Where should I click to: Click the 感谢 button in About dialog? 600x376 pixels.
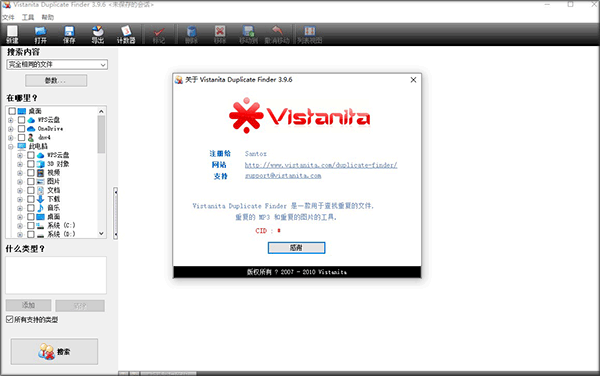(x=297, y=247)
